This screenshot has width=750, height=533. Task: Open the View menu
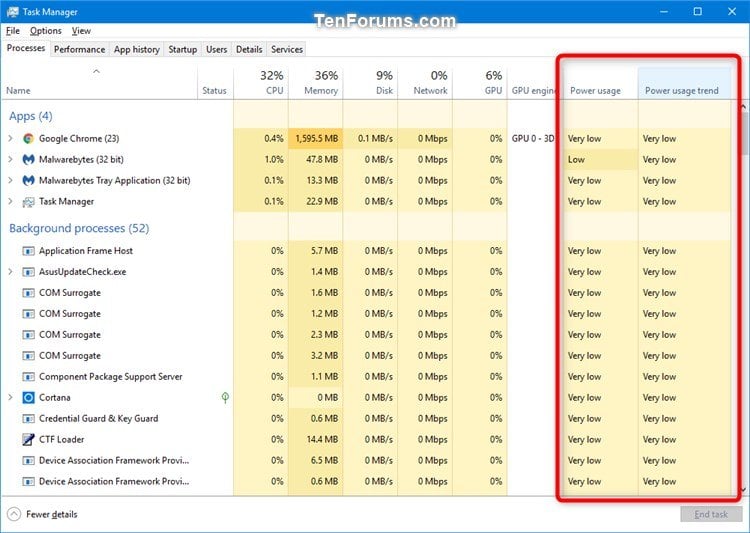click(x=81, y=31)
